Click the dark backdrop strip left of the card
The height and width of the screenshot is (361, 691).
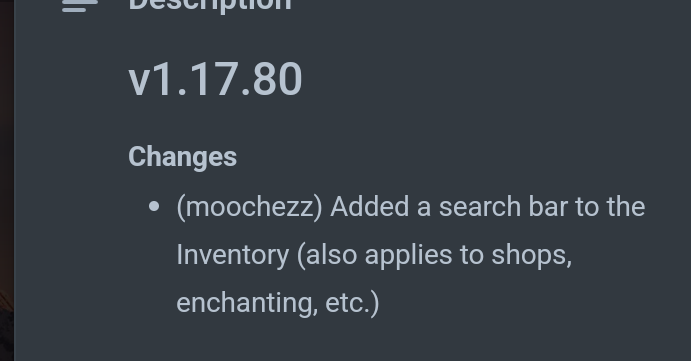tap(7, 181)
